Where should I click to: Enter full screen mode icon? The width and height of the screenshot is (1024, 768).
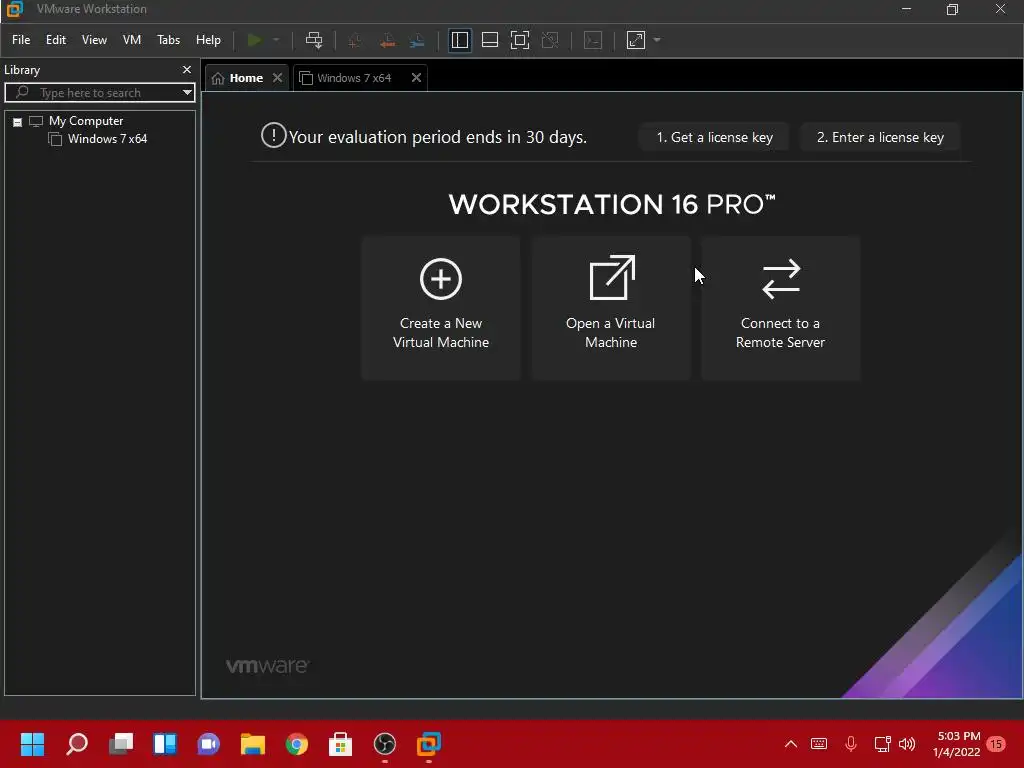(520, 40)
